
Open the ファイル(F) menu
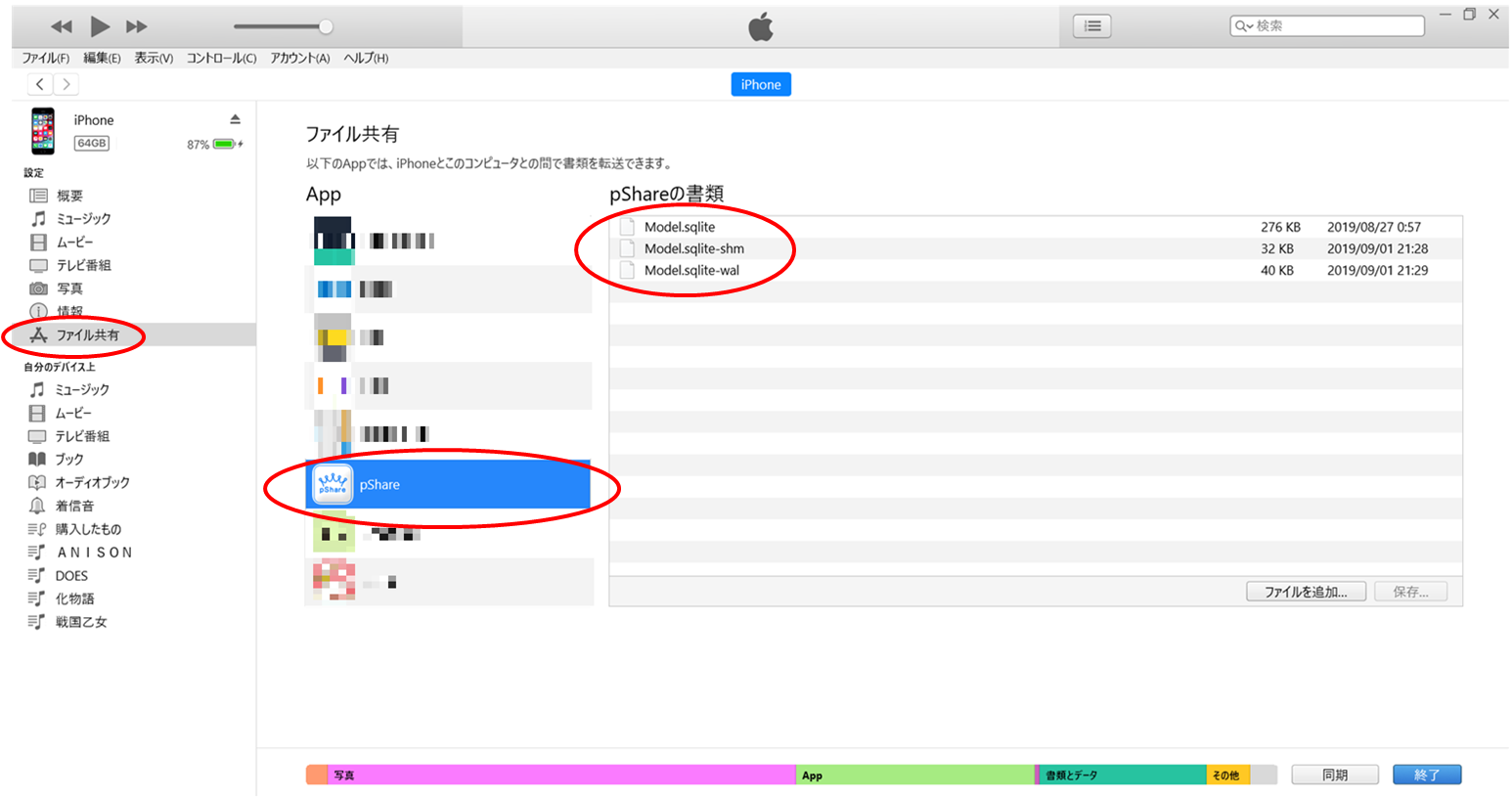pyautogui.click(x=46, y=59)
